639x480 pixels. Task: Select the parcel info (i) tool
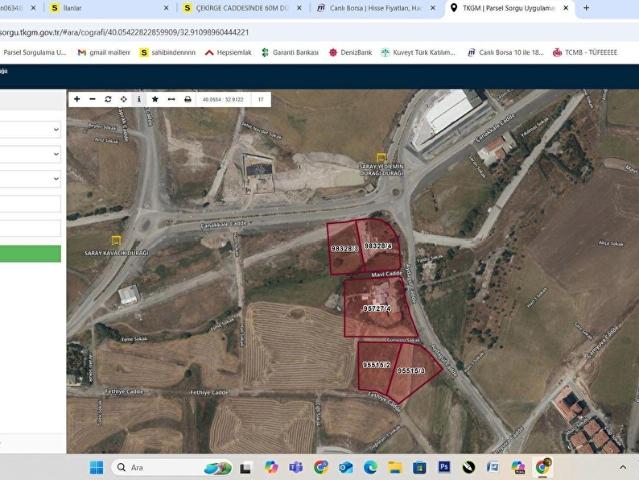coord(139,99)
